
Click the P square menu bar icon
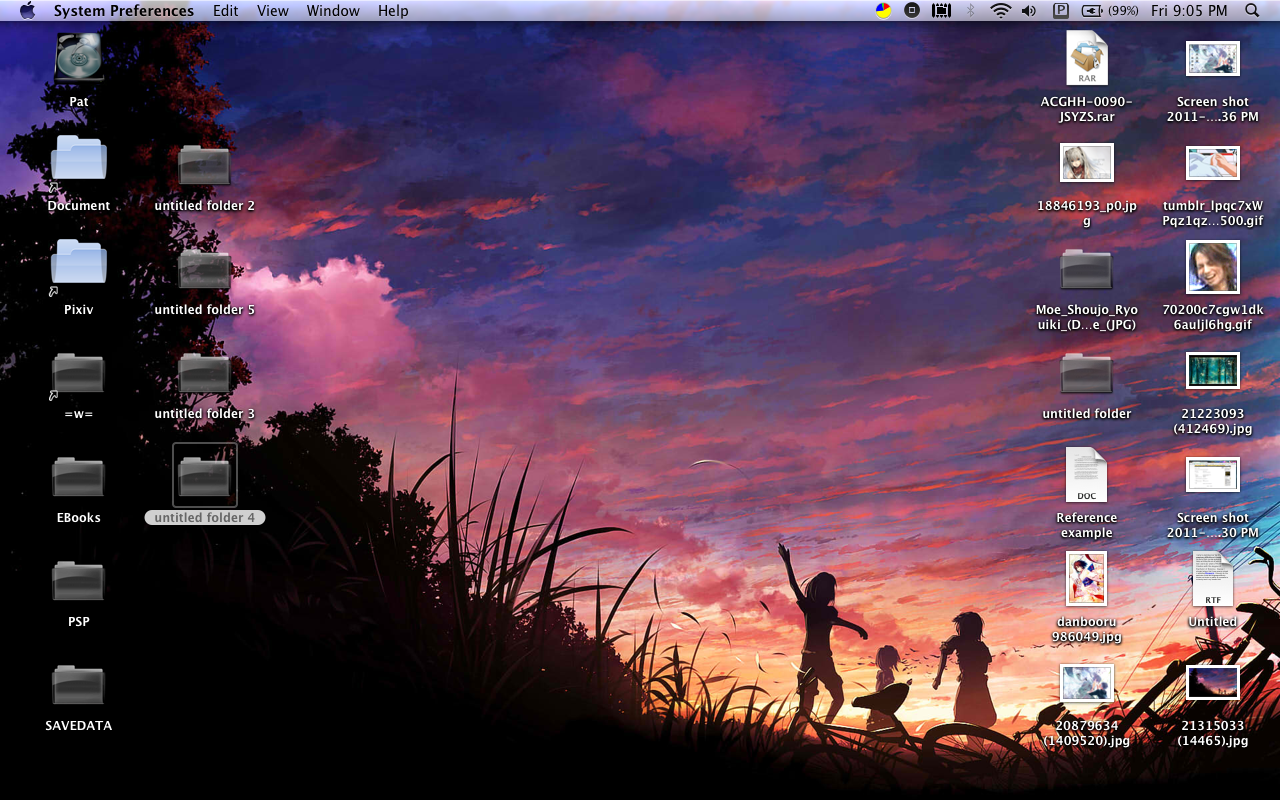click(1061, 11)
